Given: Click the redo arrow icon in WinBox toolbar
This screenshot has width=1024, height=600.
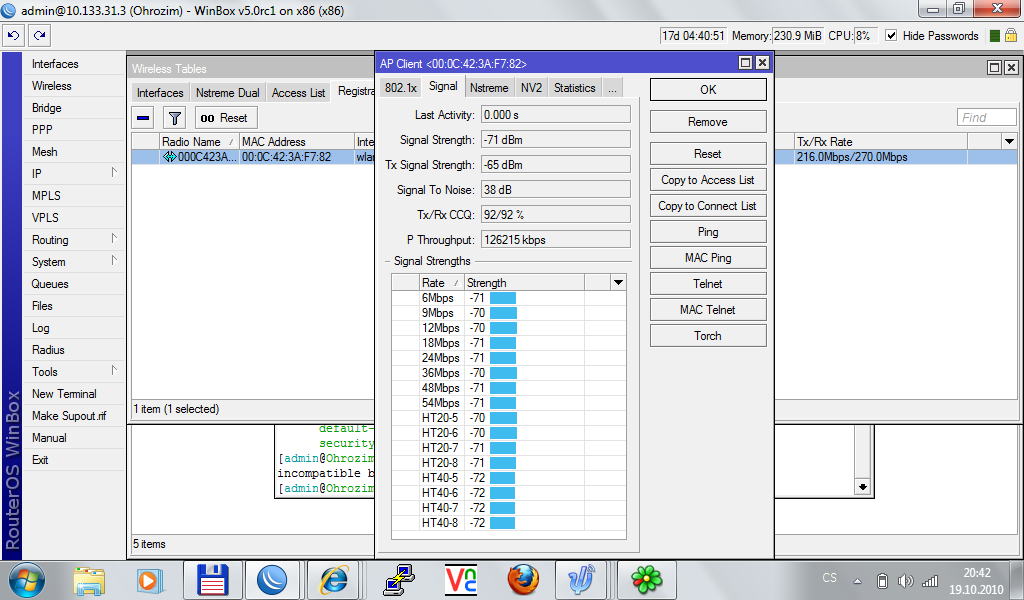Looking at the screenshot, I should [x=39, y=36].
